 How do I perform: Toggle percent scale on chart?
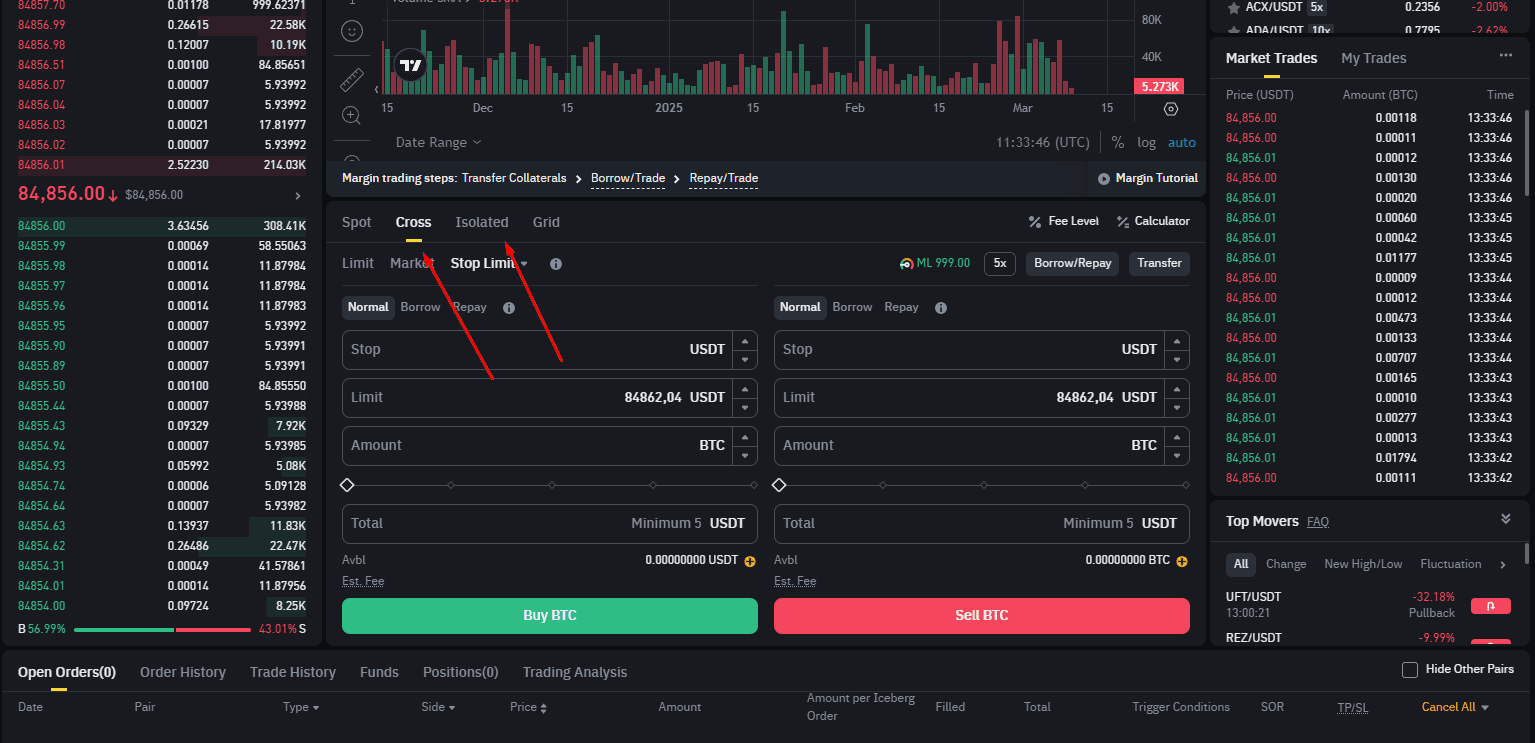1118,143
